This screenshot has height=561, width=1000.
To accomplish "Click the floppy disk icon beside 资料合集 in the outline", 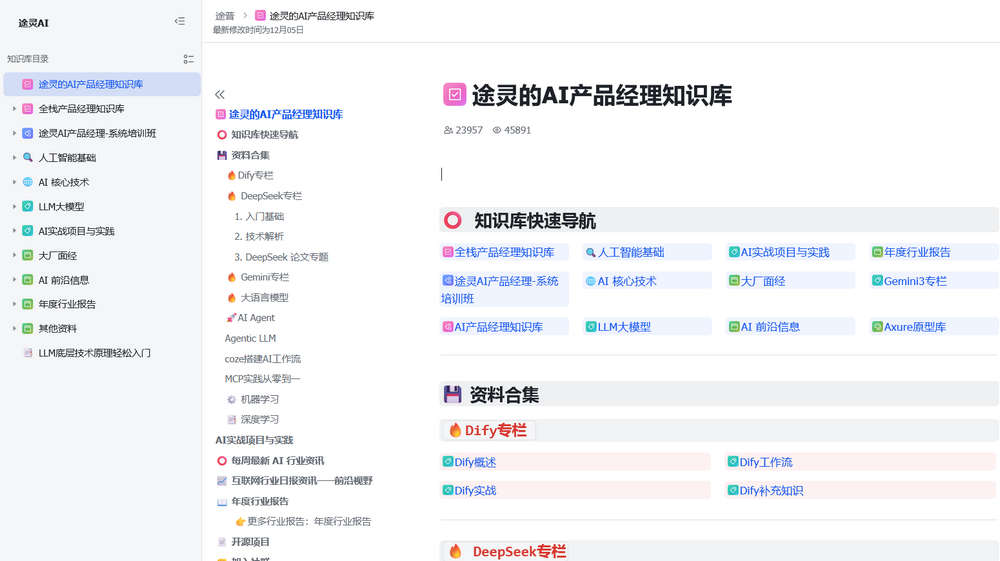I will tap(222, 155).
